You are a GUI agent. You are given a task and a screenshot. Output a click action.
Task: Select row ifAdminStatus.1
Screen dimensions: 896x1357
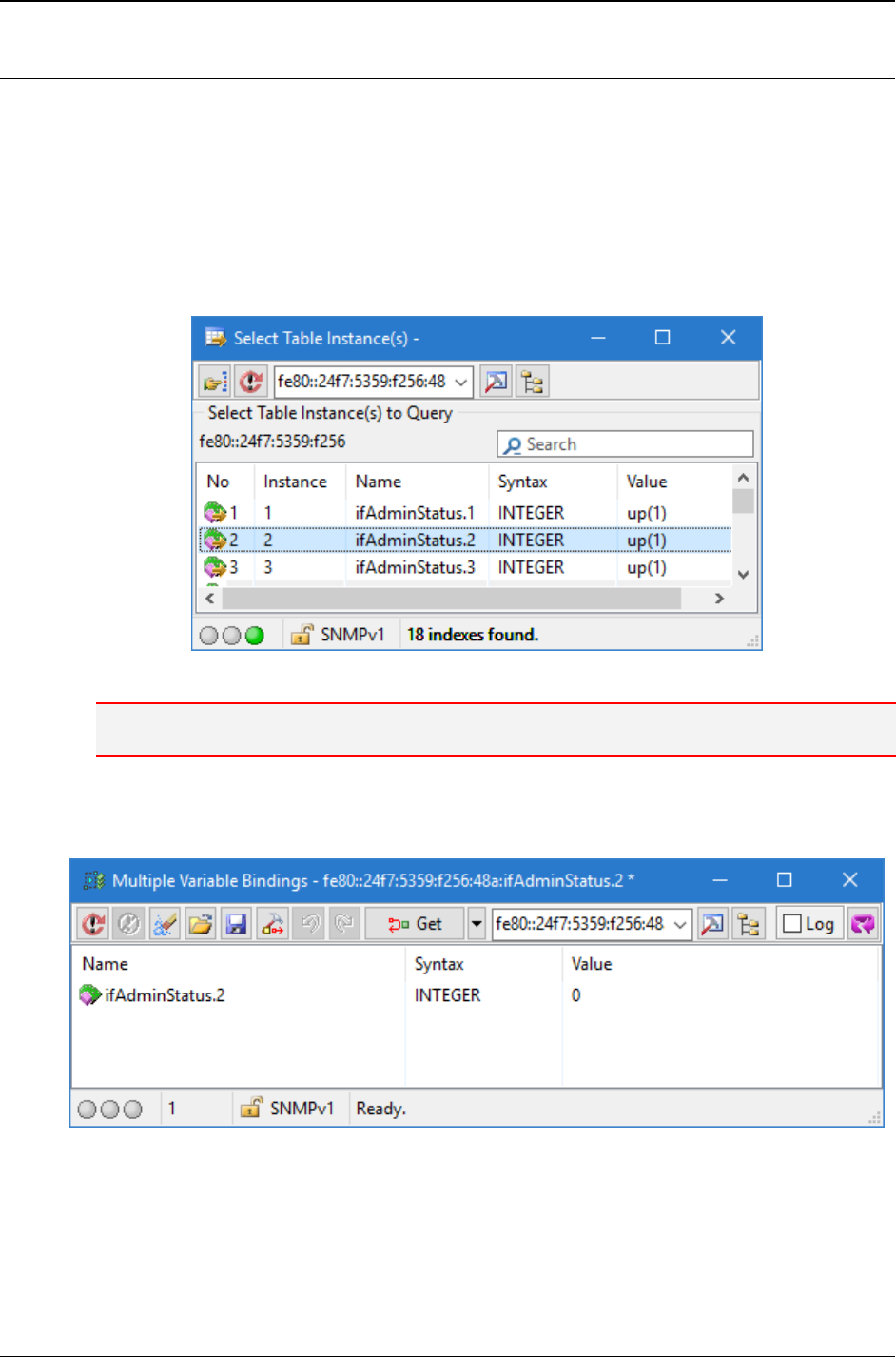465,513
